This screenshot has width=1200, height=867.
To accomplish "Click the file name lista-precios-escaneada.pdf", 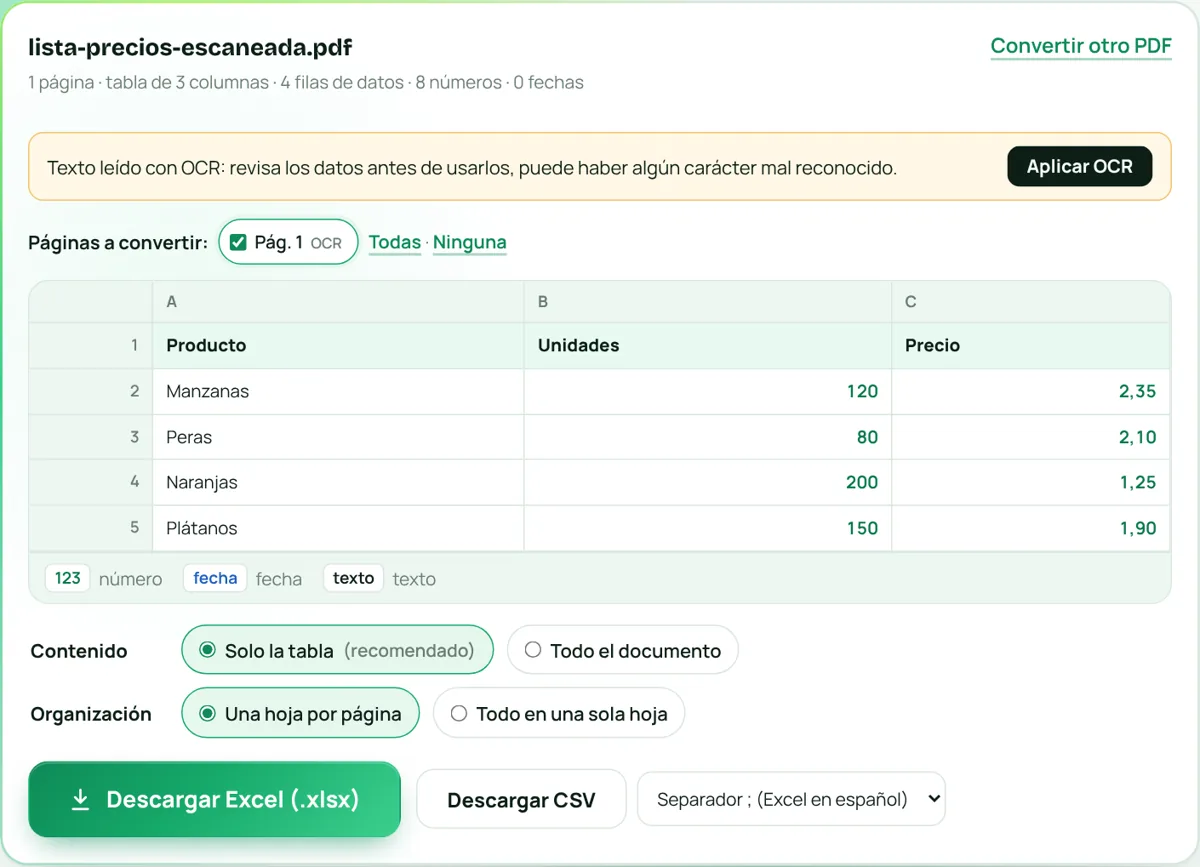I will [x=190, y=47].
